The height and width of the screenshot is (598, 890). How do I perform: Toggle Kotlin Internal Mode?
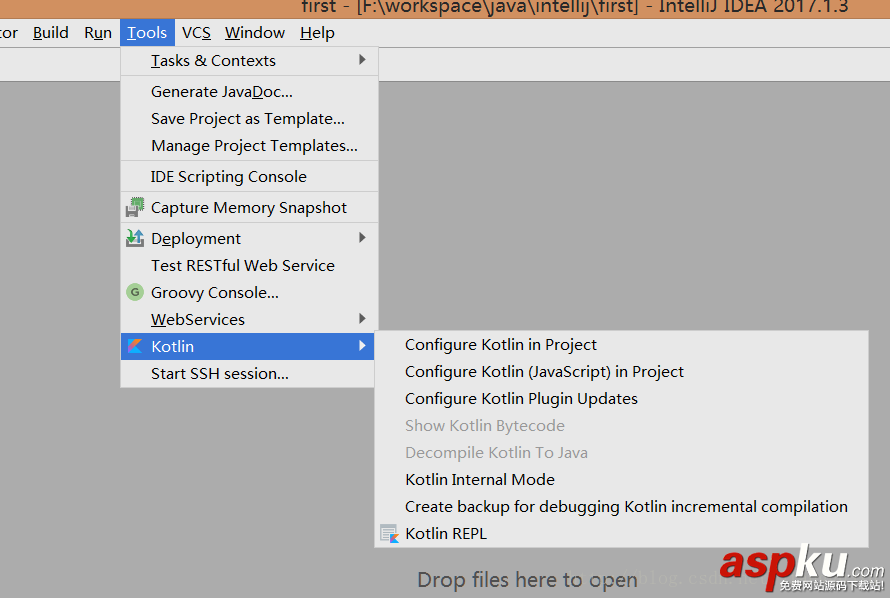[x=622, y=479]
